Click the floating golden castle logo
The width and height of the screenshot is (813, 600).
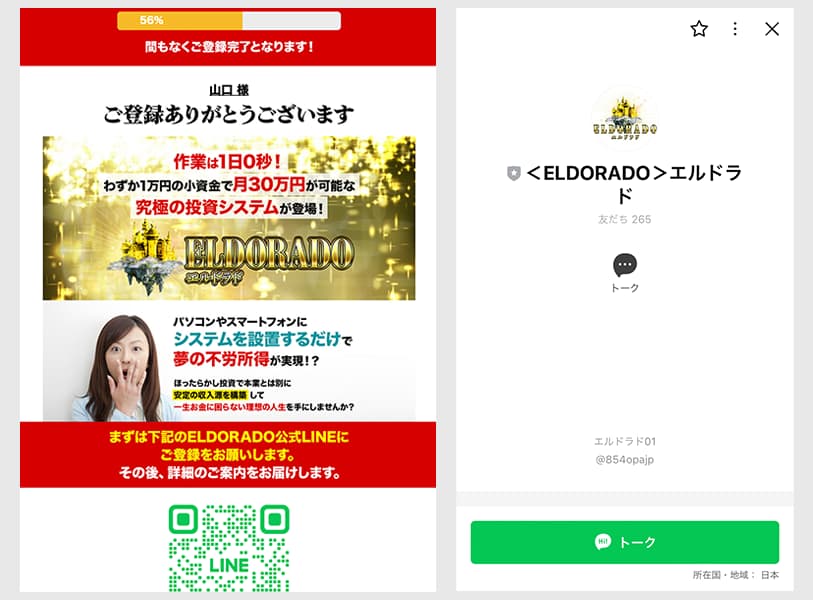pos(144,257)
